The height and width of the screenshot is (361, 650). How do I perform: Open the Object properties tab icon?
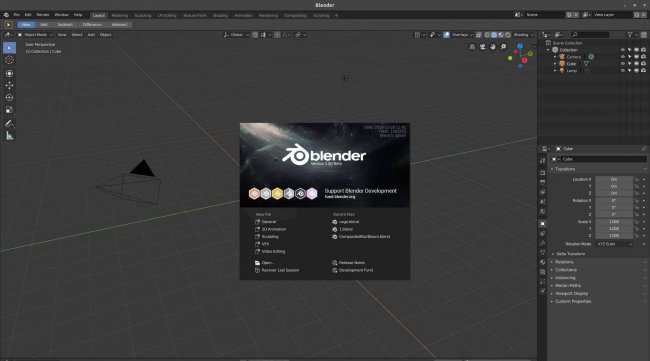click(543, 223)
